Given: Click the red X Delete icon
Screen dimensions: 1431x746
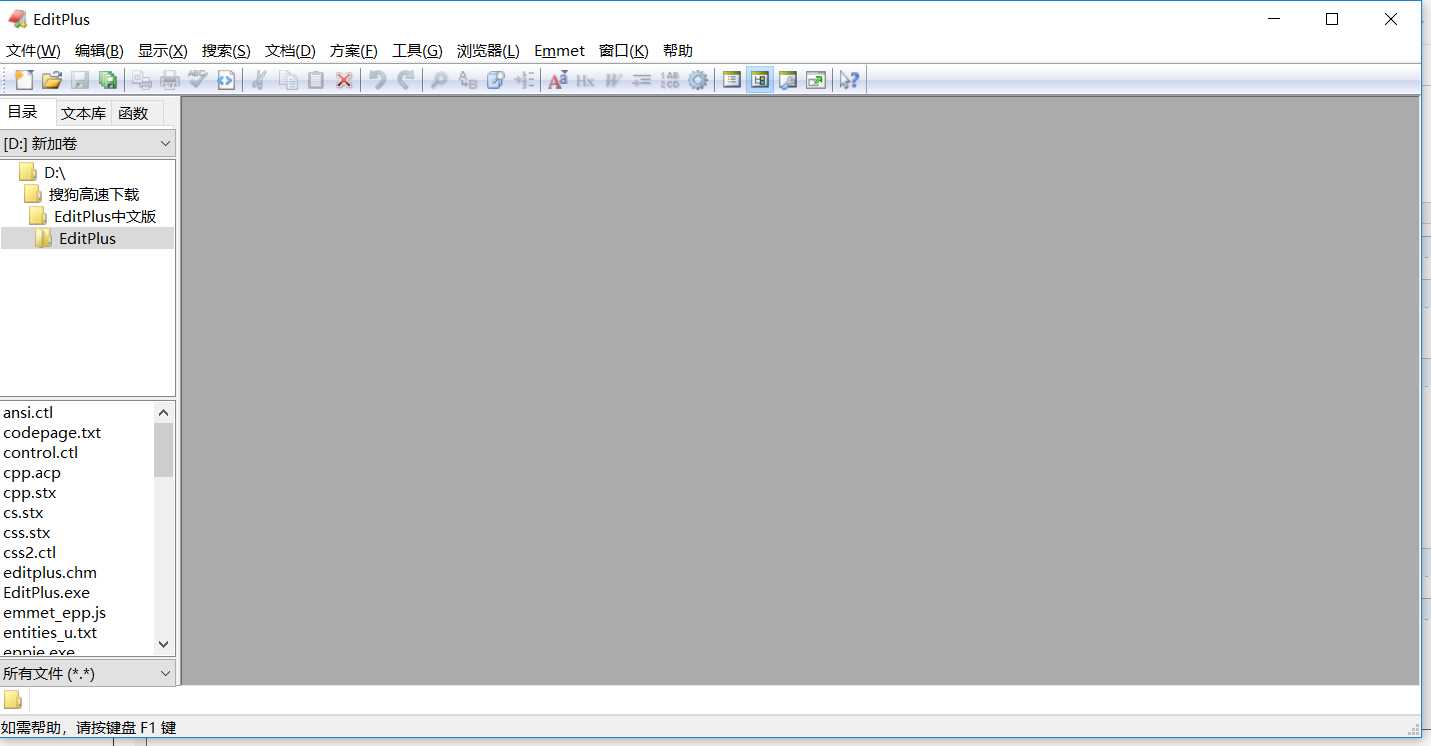Looking at the screenshot, I should pyautogui.click(x=344, y=80).
